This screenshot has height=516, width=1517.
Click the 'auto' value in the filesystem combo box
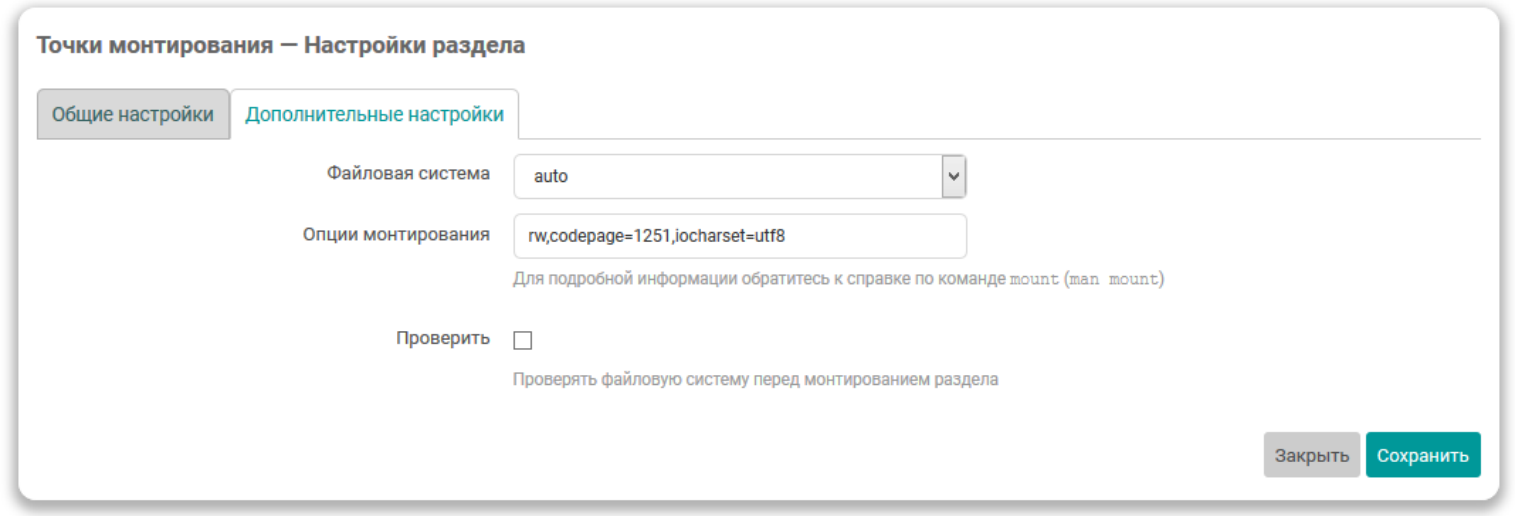coord(551,177)
